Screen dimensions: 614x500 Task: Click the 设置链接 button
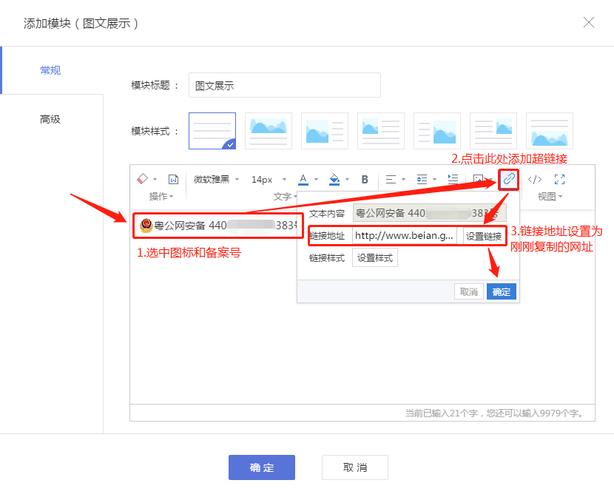[x=483, y=236]
